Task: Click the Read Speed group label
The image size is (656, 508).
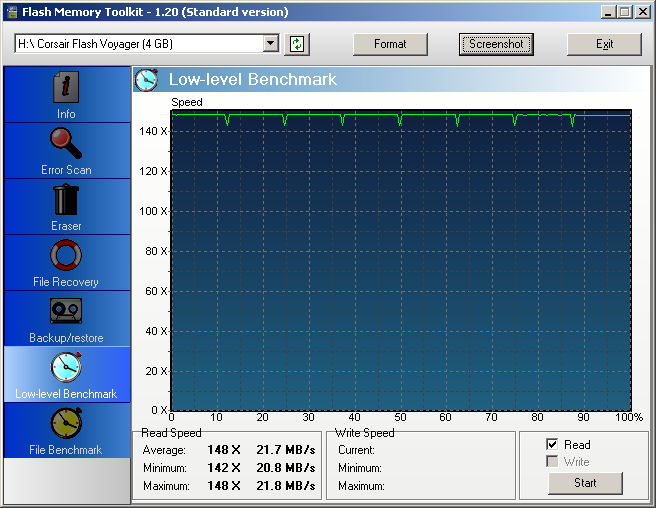Action: tap(172, 433)
